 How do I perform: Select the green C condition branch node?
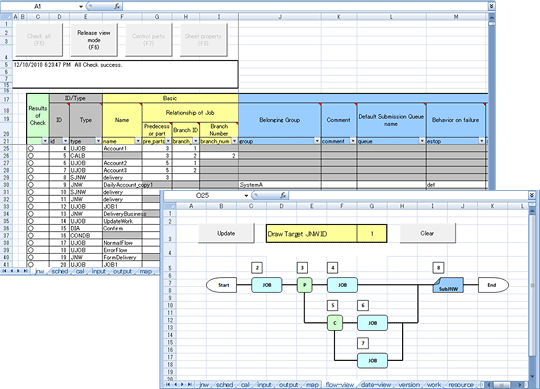tap(335, 323)
